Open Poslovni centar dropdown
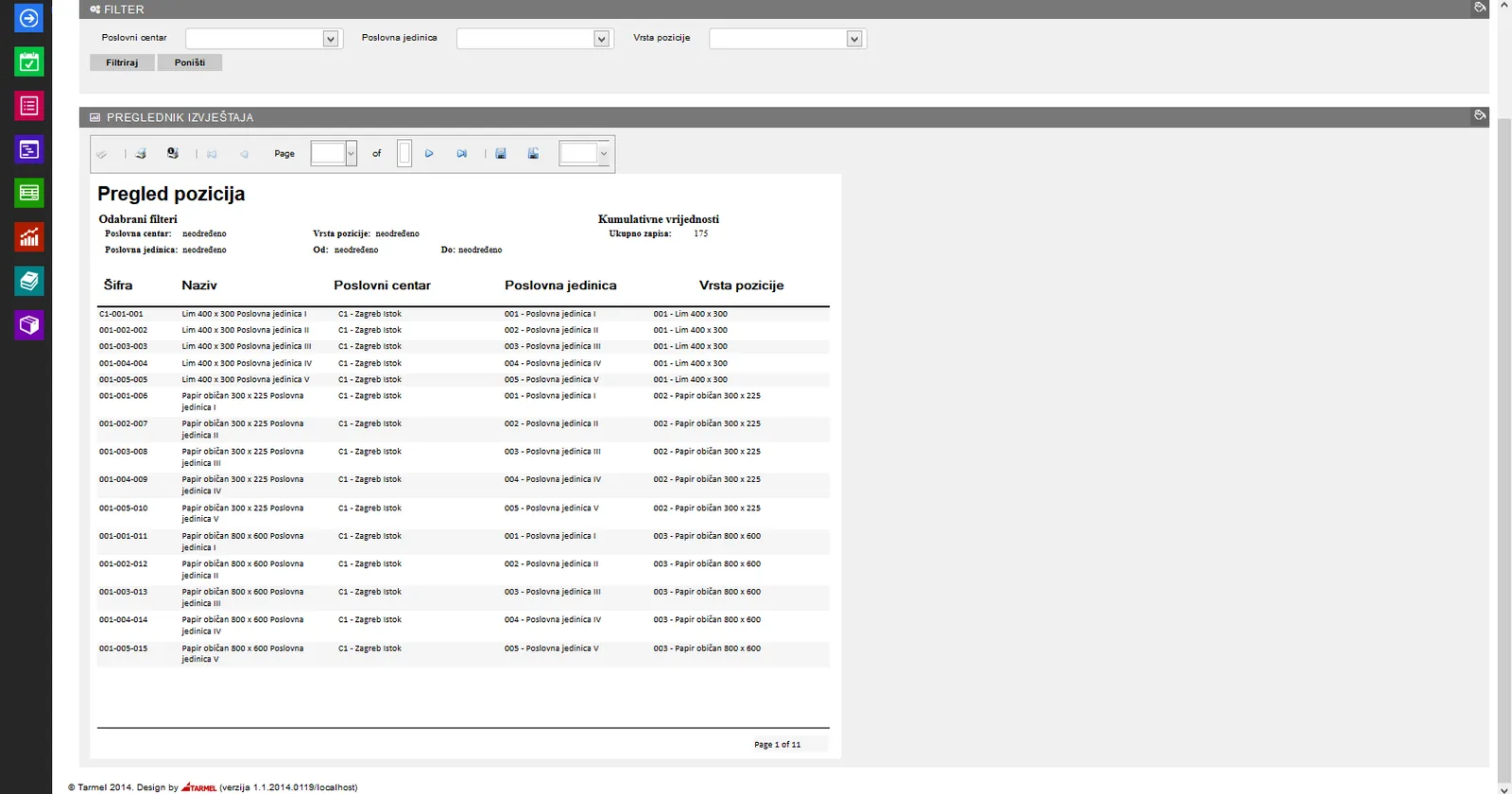 coord(263,39)
